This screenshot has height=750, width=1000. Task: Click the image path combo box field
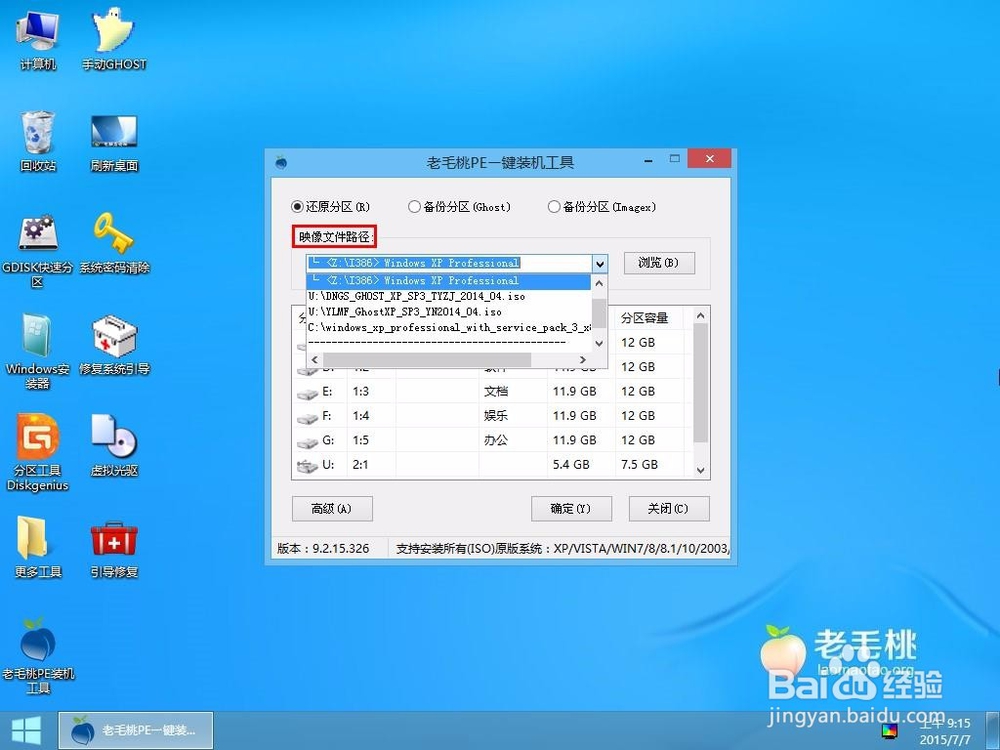449,263
